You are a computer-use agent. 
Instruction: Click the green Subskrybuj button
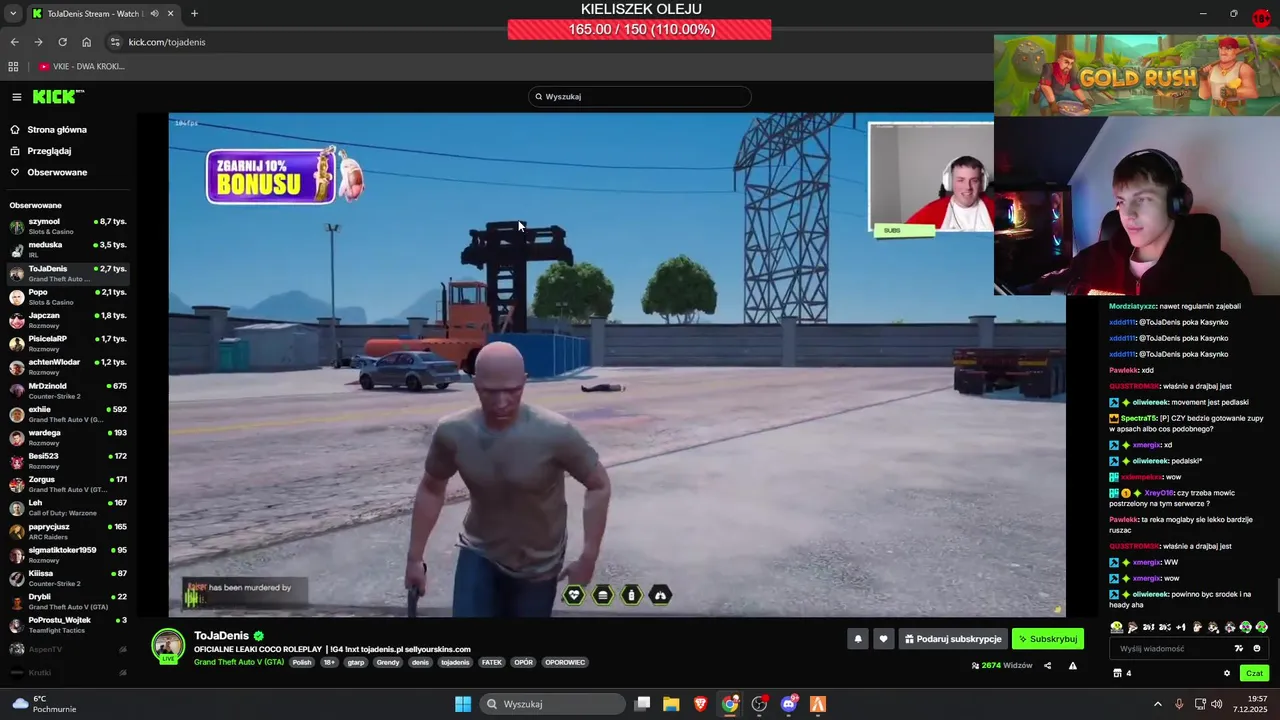pyautogui.click(x=1048, y=639)
